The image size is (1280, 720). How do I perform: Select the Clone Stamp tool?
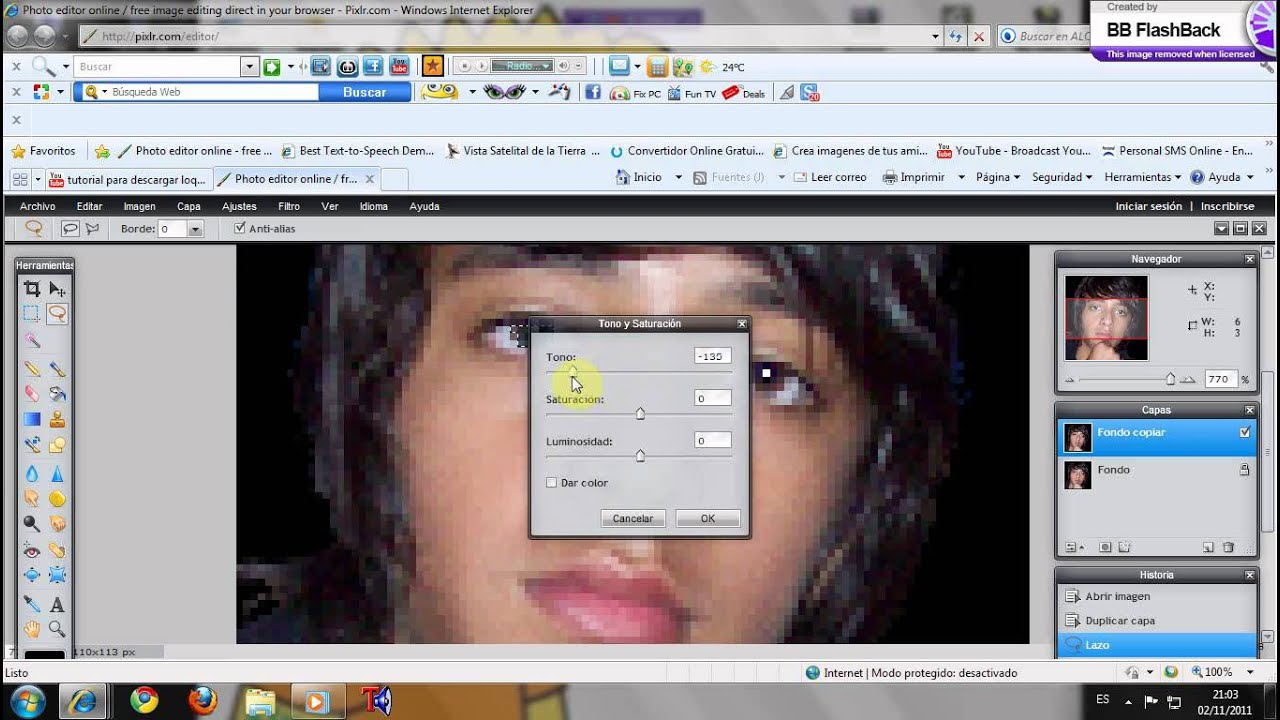[57, 420]
